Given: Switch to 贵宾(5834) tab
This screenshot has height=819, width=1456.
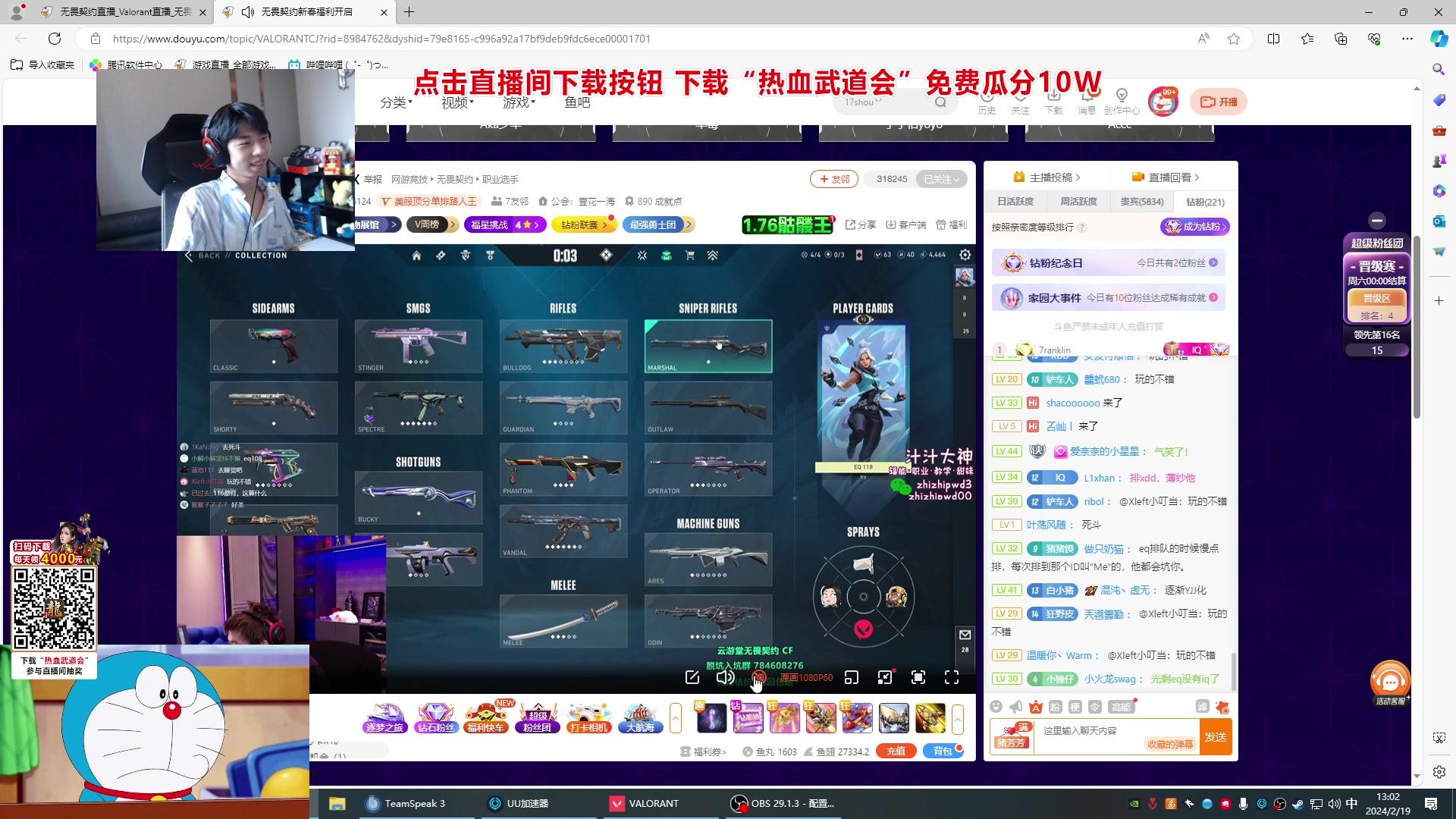Looking at the screenshot, I should [1142, 202].
